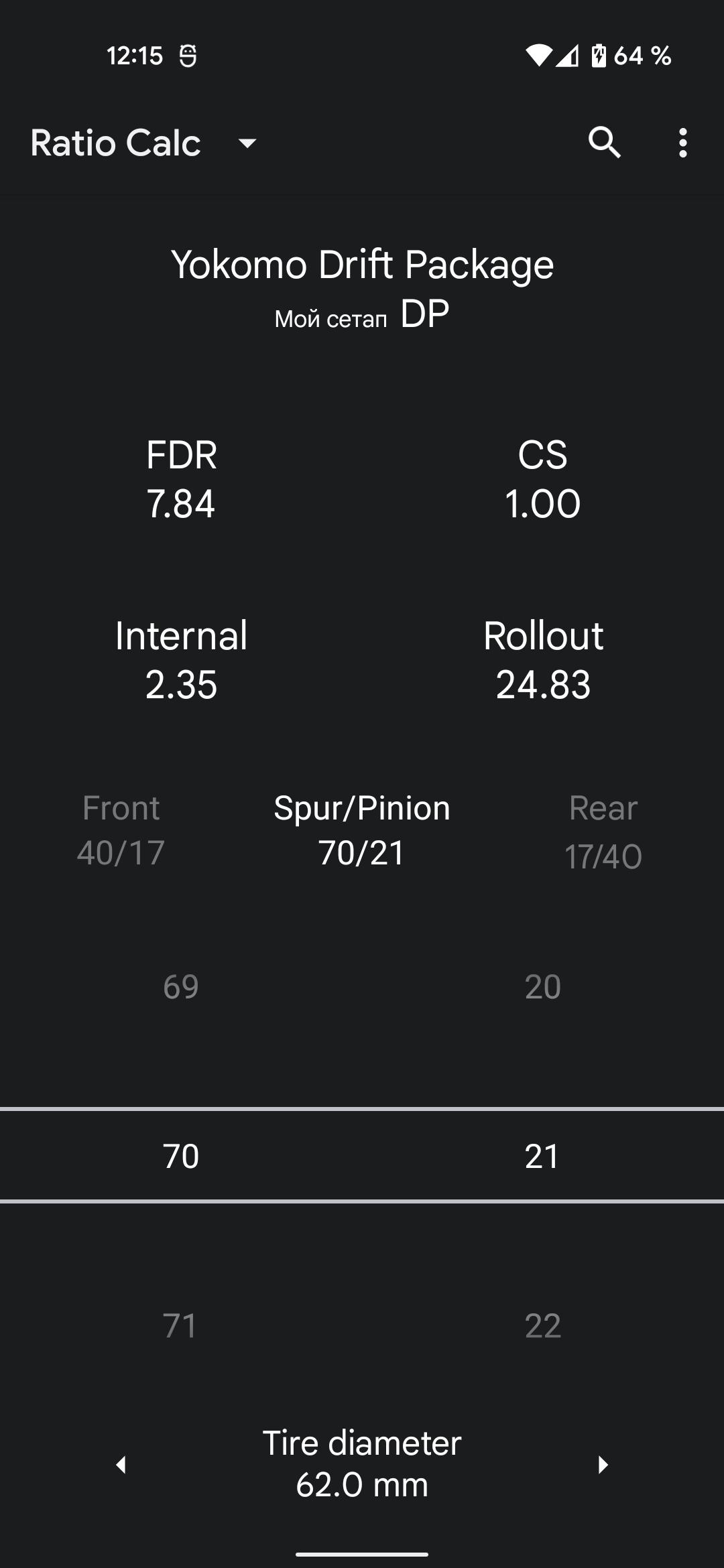This screenshot has height=1568, width=724.
Task: Decrease tire diameter with left arrow
Action: point(121,1464)
